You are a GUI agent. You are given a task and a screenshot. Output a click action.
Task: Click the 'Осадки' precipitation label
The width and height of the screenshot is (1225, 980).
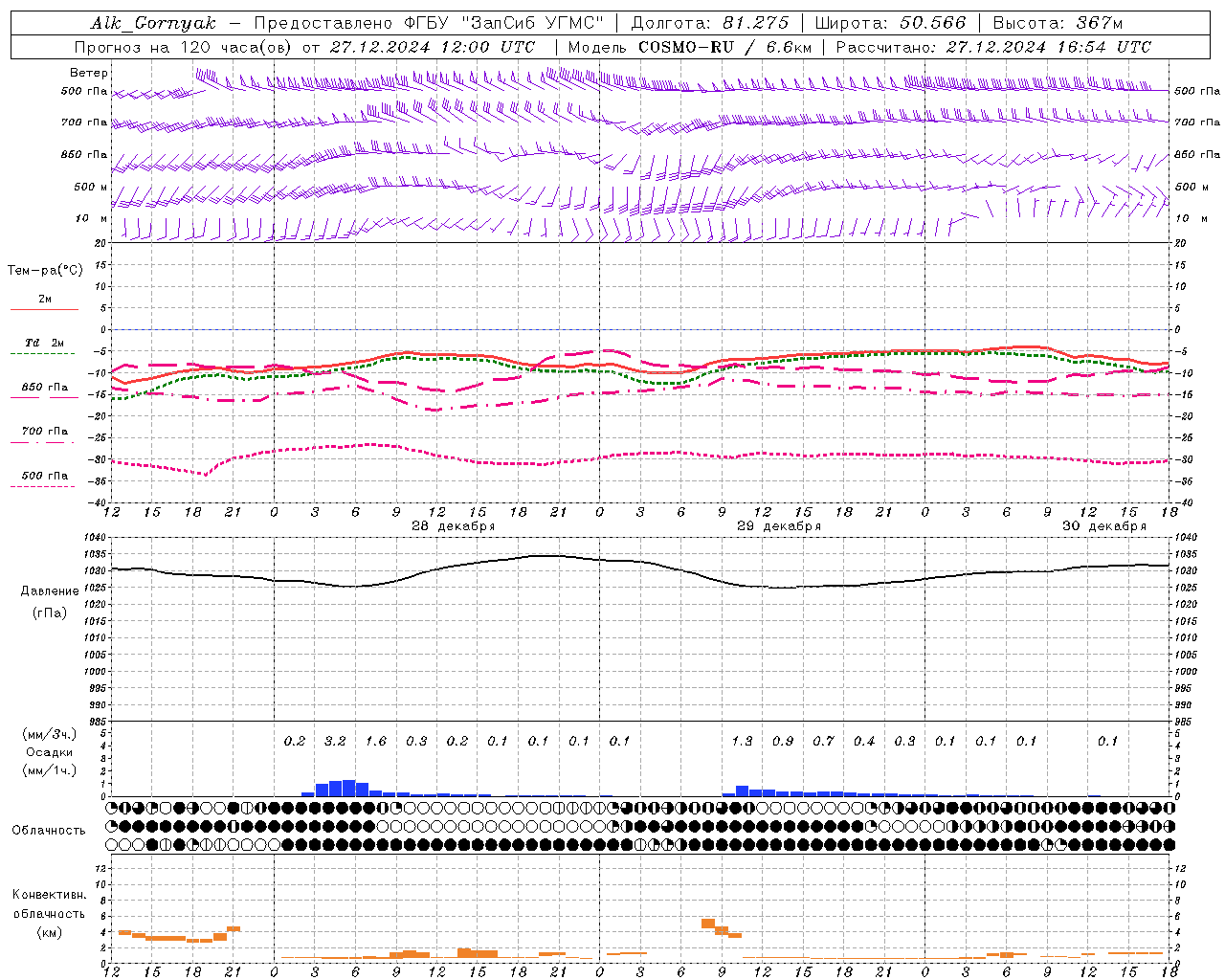50,752
